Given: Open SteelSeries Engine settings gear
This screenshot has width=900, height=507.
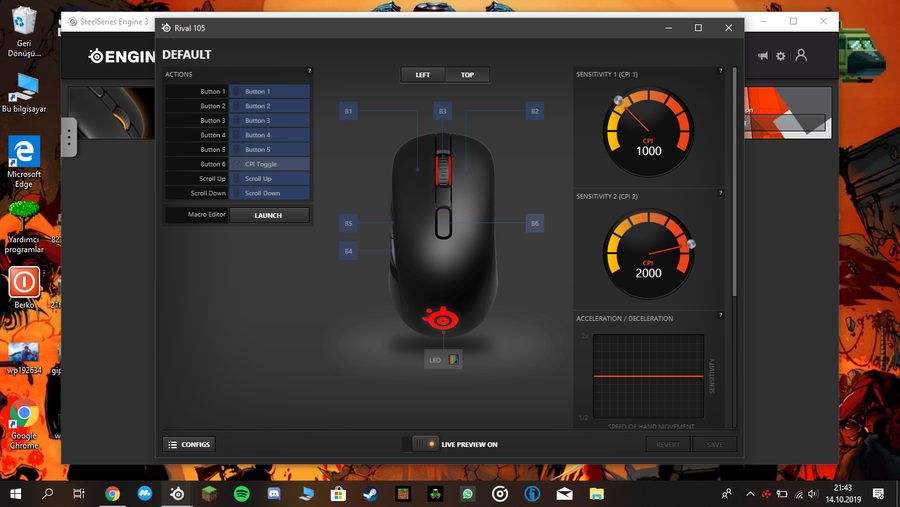Looking at the screenshot, I should pyautogui.click(x=781, y=56).
